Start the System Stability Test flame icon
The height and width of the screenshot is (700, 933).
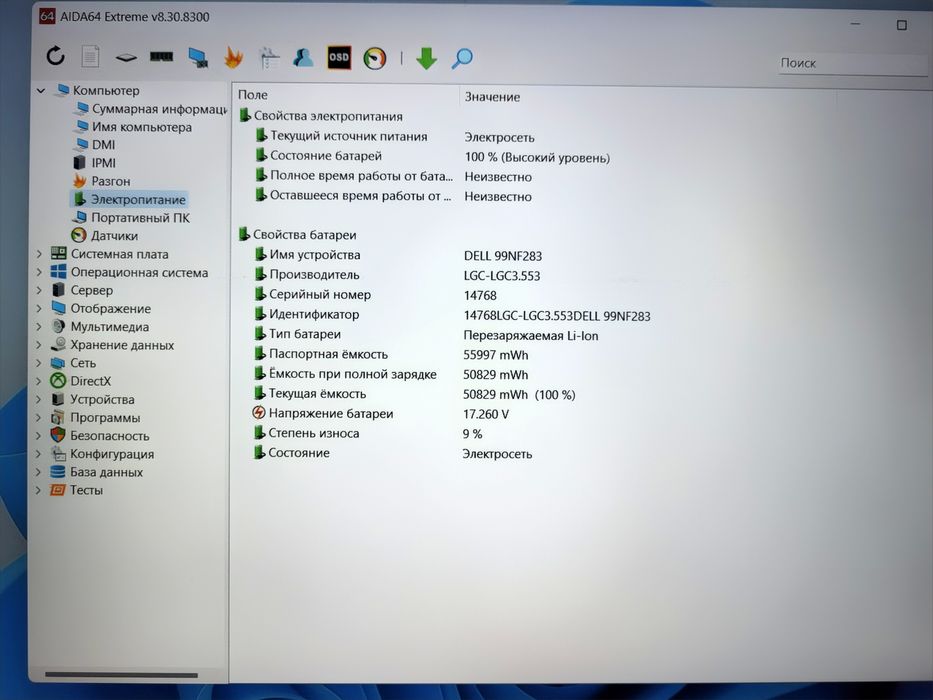tap(233, 58)
